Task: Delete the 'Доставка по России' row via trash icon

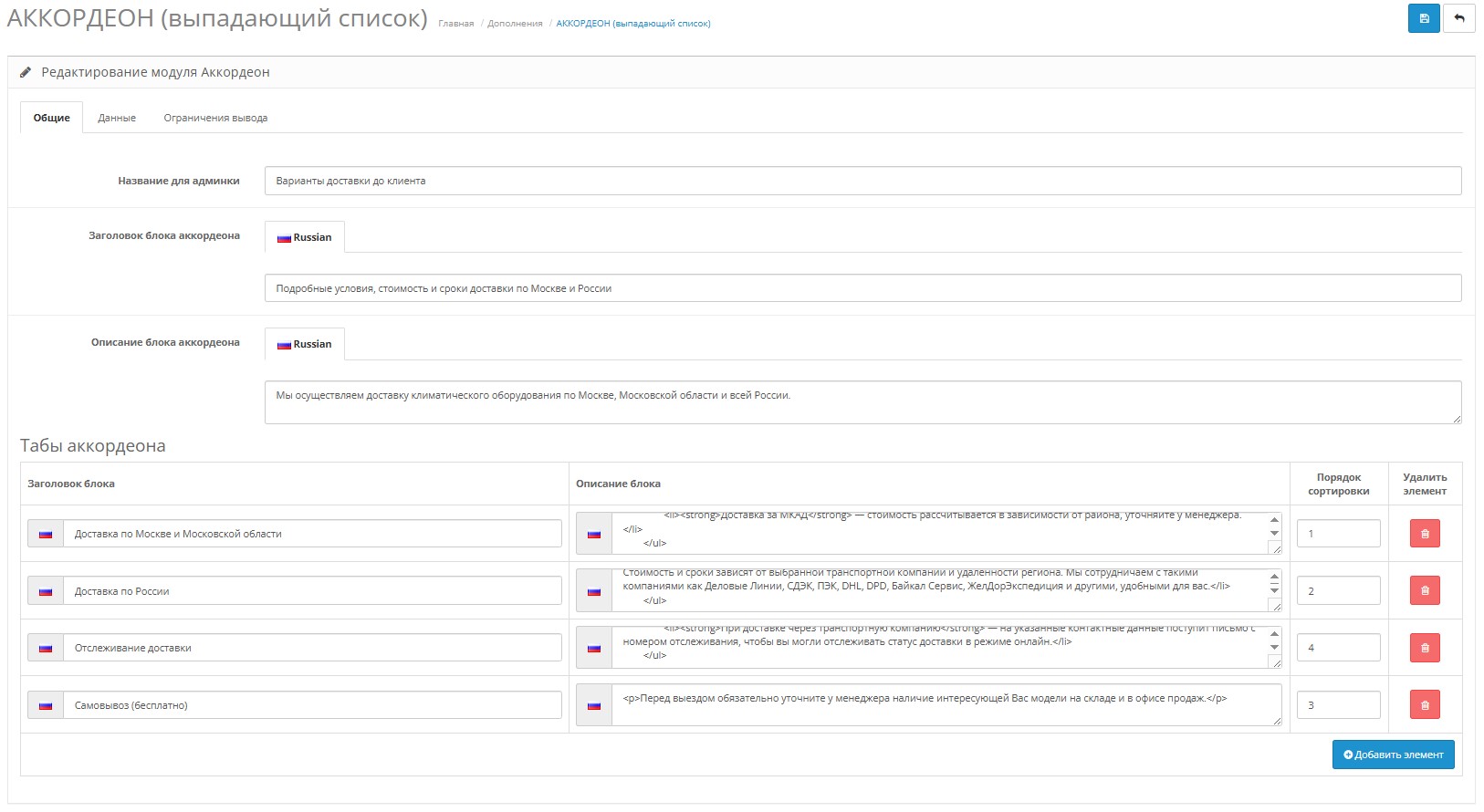Action: pyautogui.click(x=1425, y=590)
